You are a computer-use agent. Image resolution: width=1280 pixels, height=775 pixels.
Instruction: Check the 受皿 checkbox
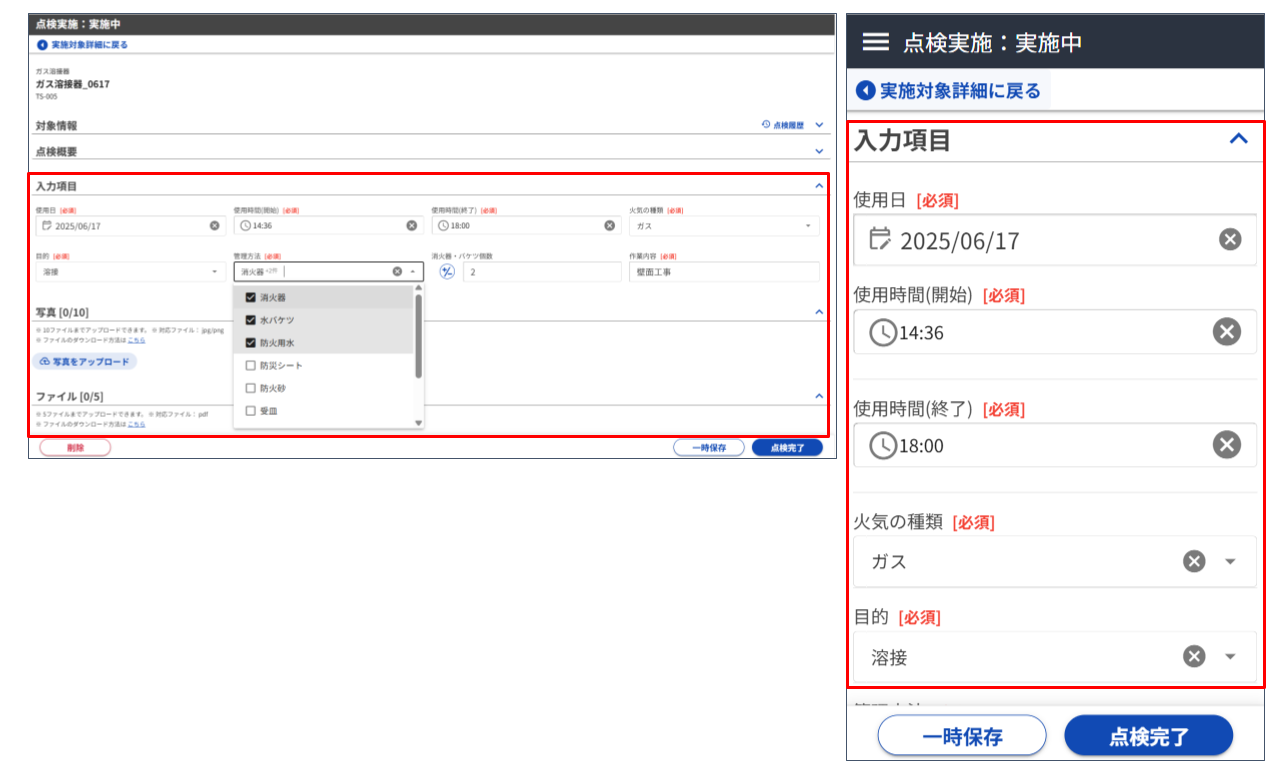point(250,410)
